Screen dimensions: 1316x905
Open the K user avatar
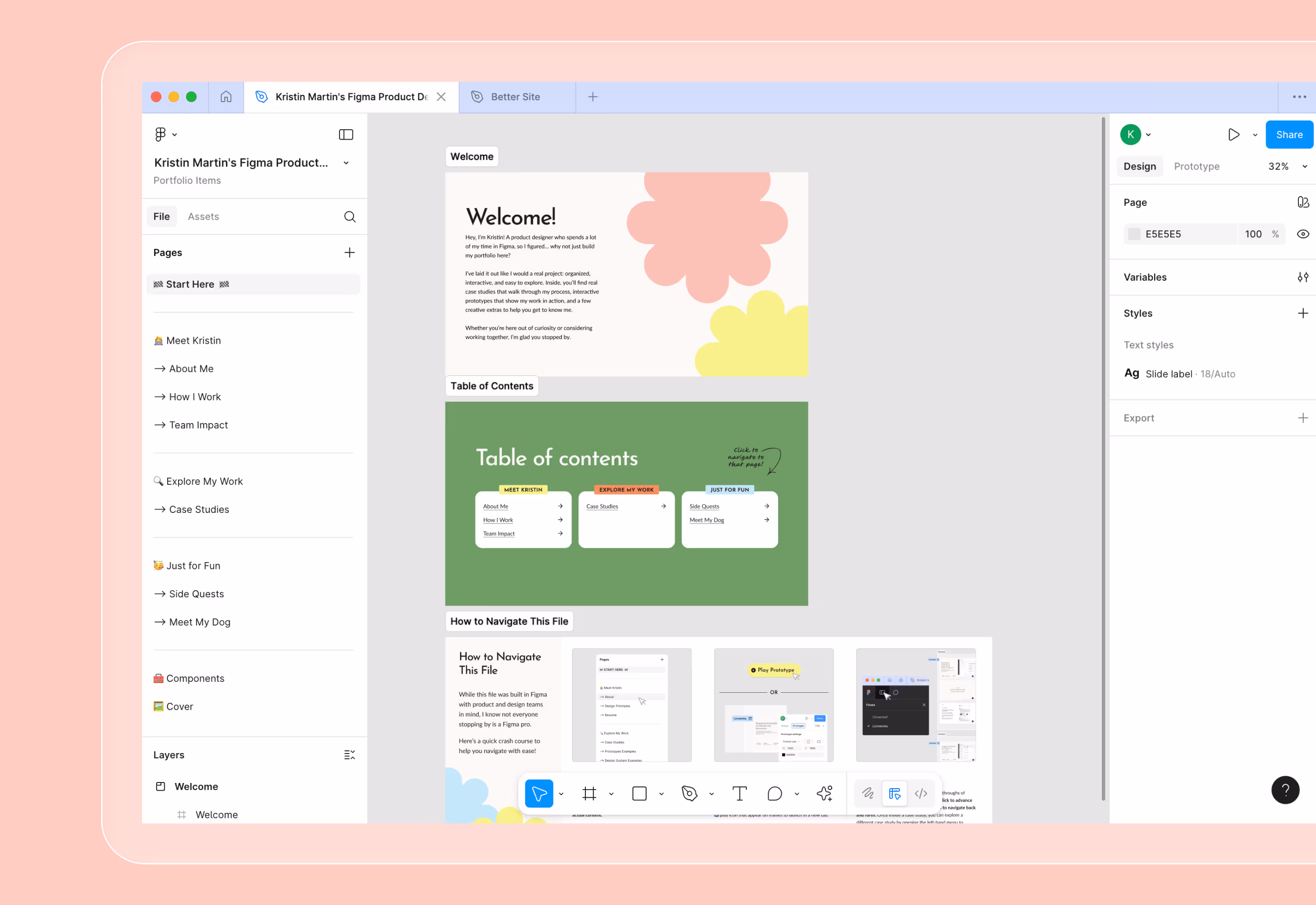point(1130,134)
